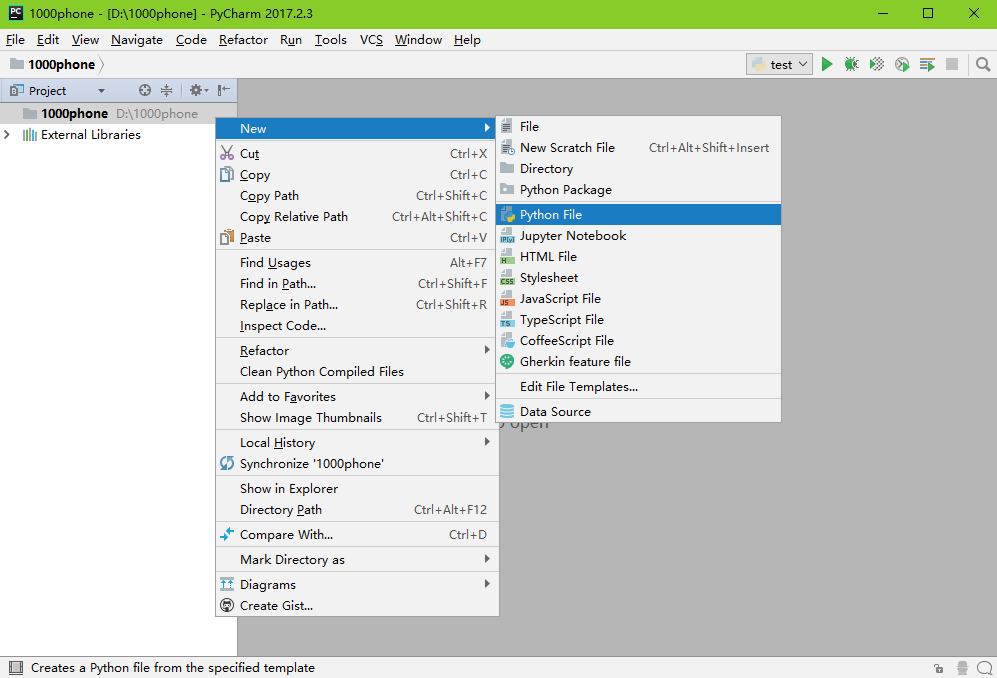Select Data Source in New submenu

(638, 412)
